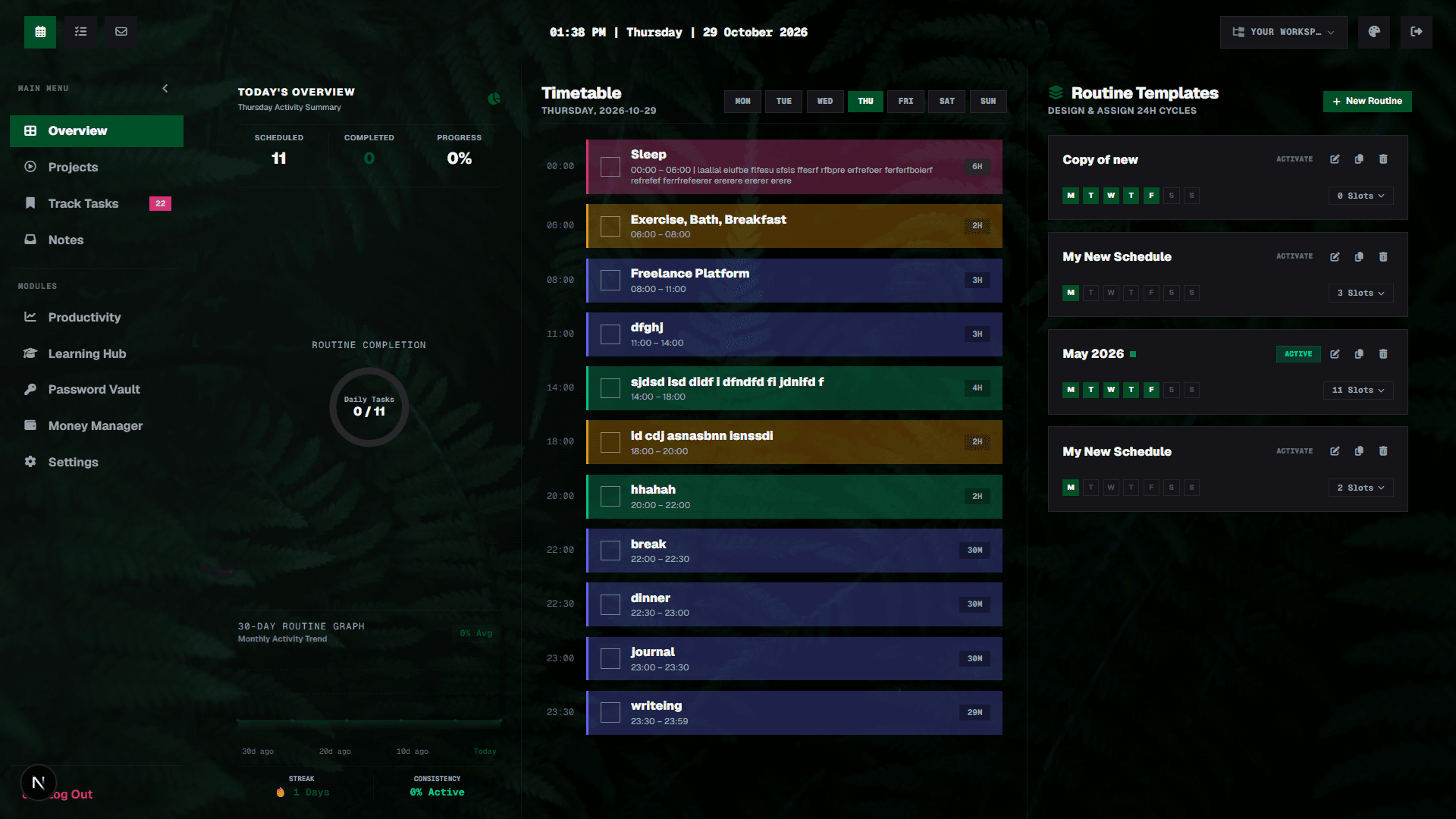
Task: Open the Money Manager module
Action: pos(96,425)
